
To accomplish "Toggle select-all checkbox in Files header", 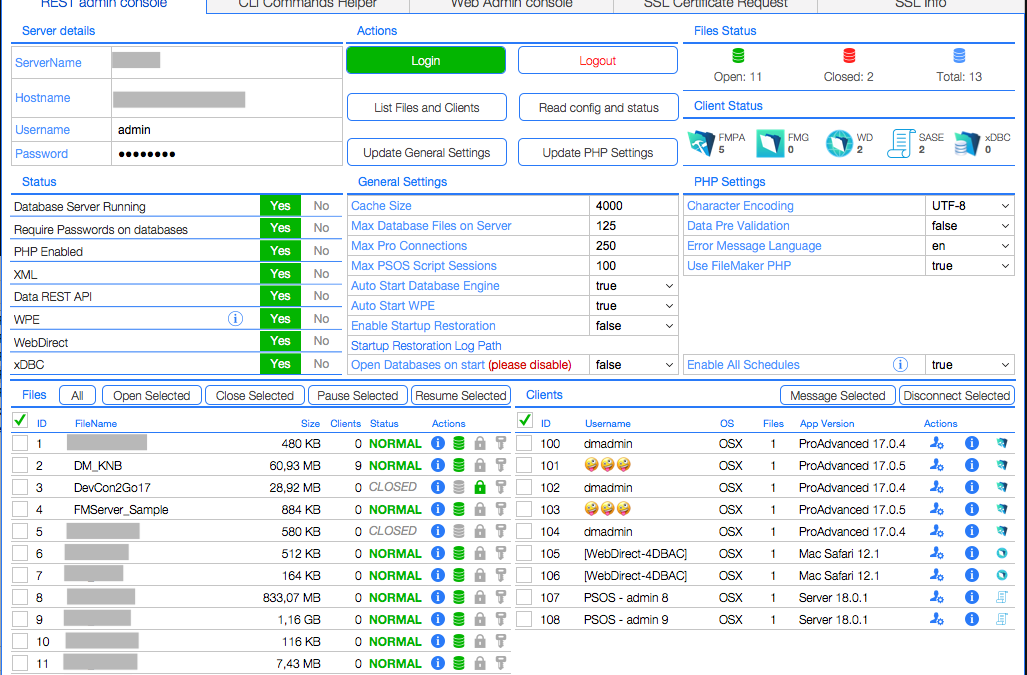I will (20, 420).
